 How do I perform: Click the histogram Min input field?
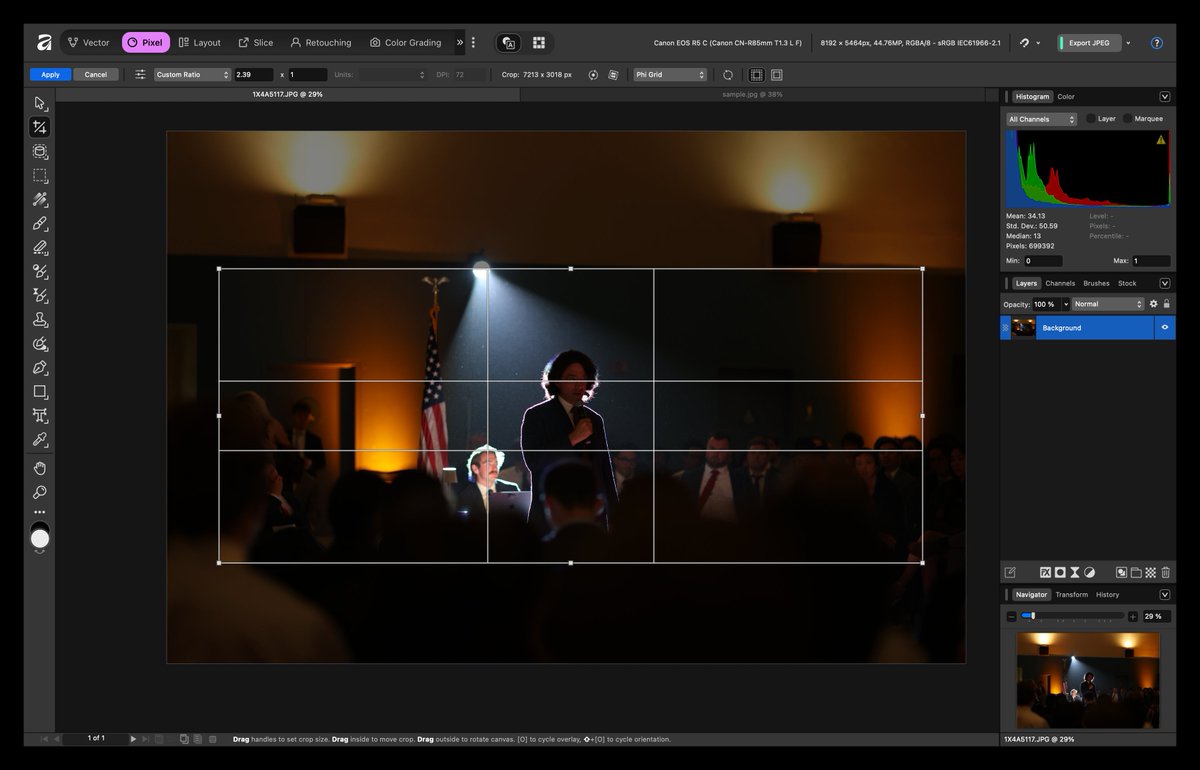tap(1042, 261)
